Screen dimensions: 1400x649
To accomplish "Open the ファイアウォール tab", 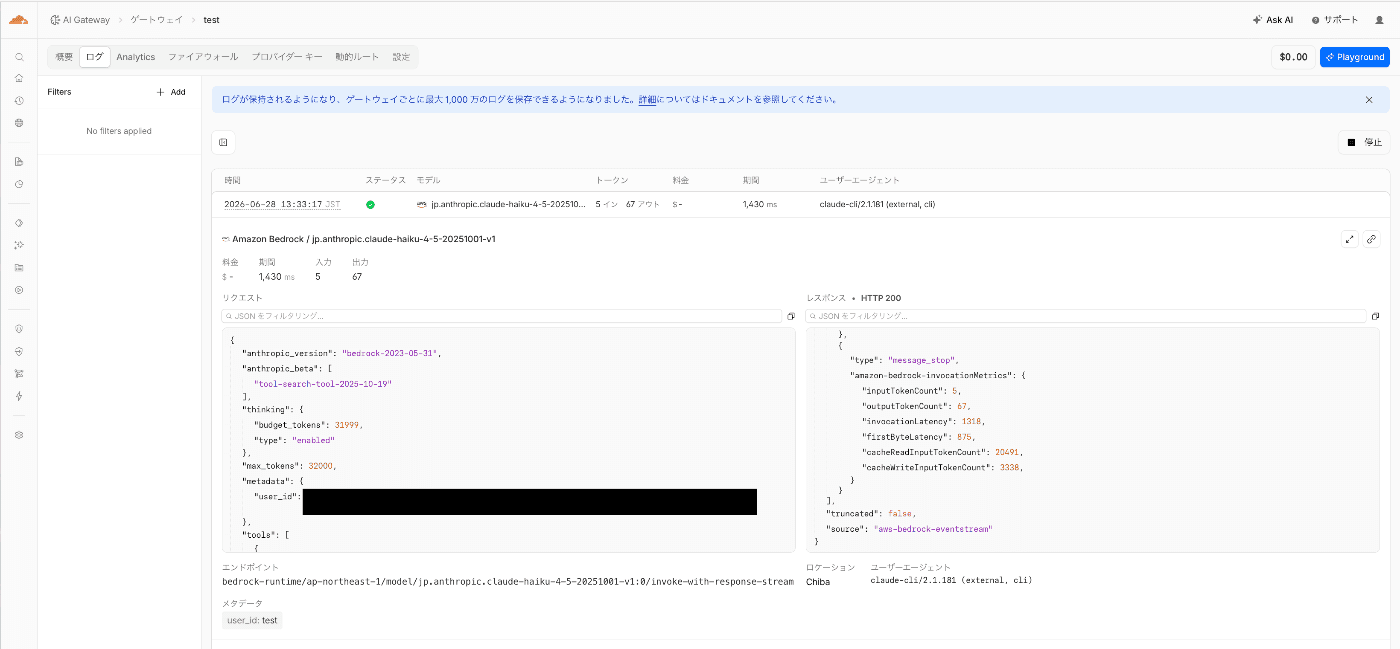I will (203, 57).
